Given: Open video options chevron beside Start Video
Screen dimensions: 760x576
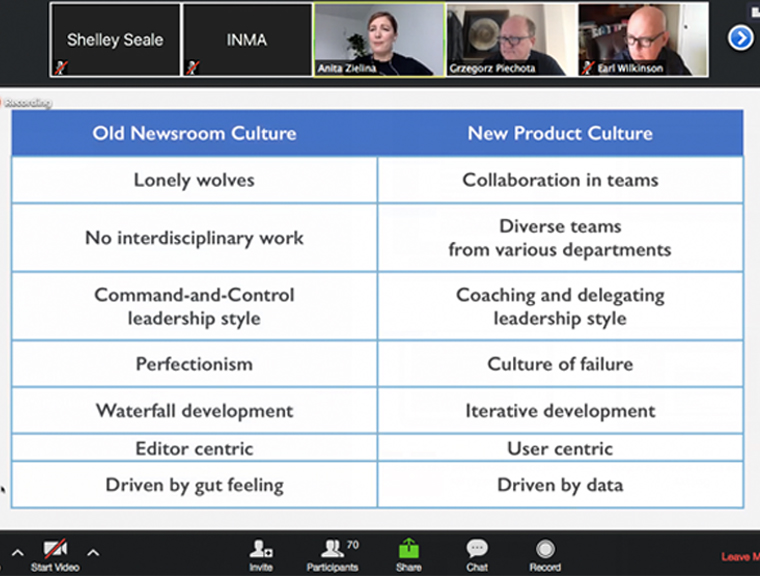Looking at the screenshot, I should (93, 552).
